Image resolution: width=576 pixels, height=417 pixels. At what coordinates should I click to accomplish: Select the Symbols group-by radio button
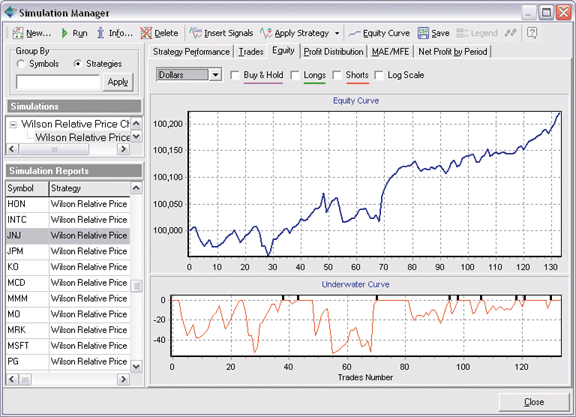[x=21, y=64]
